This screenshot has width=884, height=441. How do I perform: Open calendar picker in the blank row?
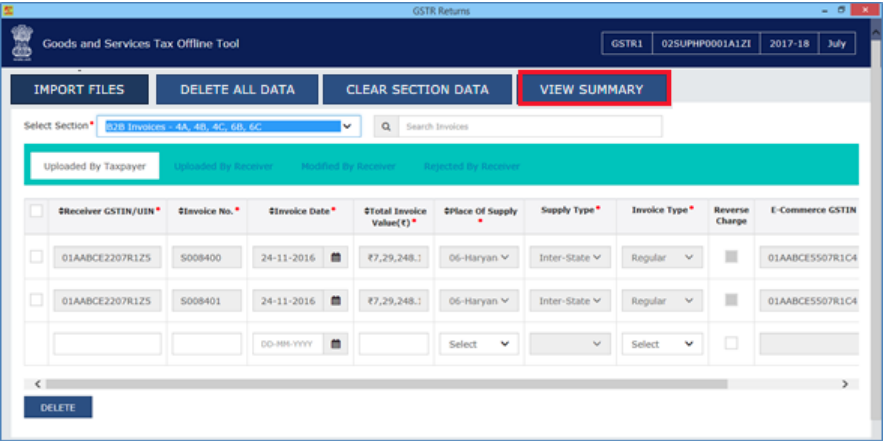point(336,344)
